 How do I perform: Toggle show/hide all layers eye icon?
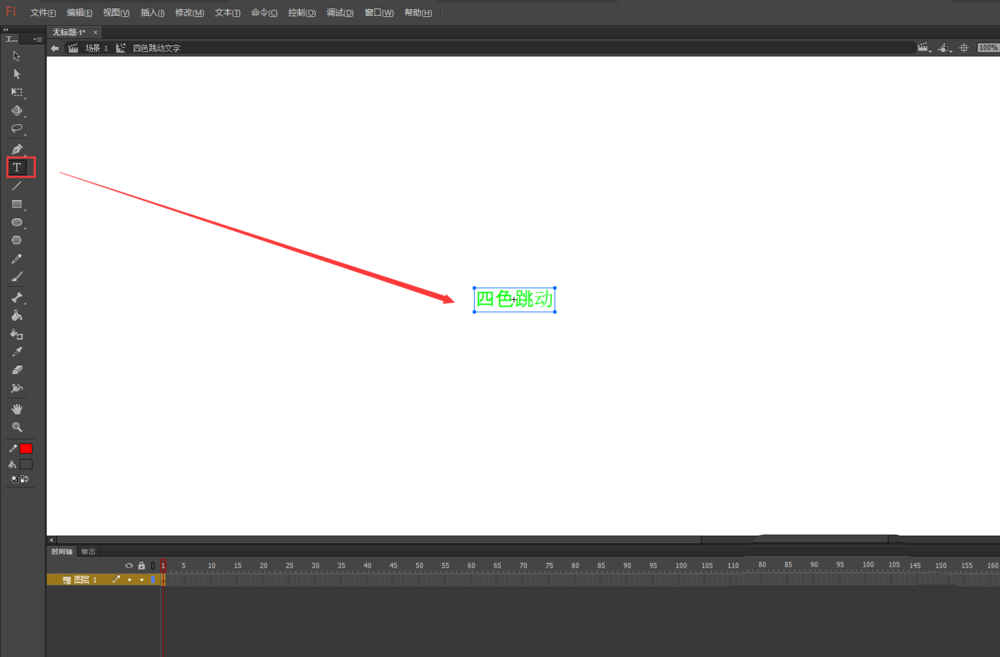tap(129, 566)
